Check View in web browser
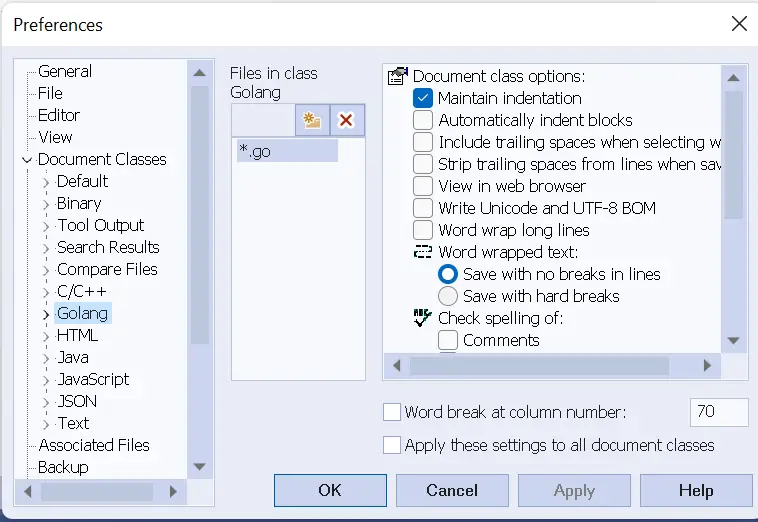 pyautogui.click(x=423, y=186)
